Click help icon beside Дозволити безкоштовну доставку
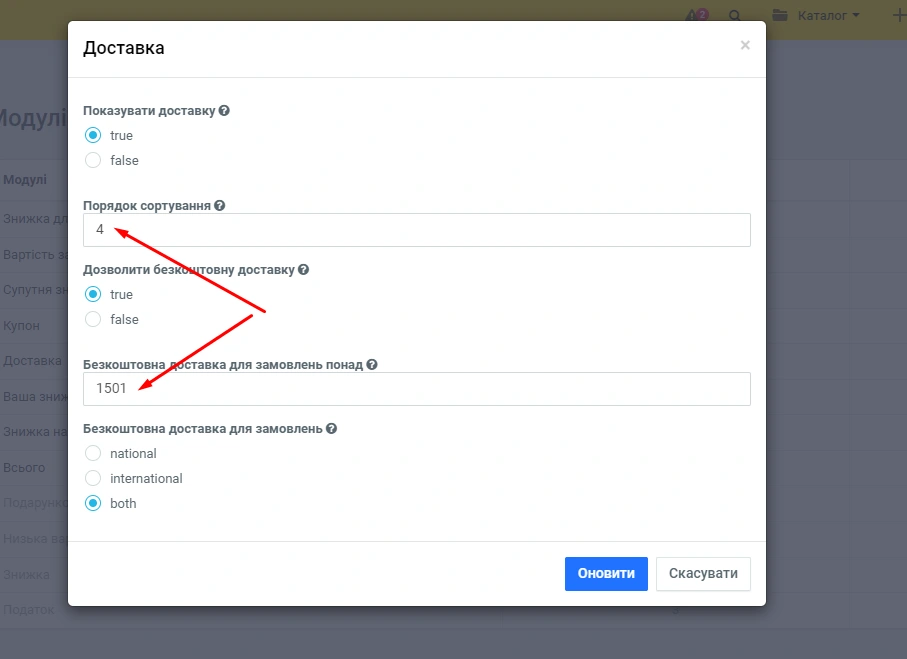The height and width of the screenshot is (659, 907). tap(304, 270)
